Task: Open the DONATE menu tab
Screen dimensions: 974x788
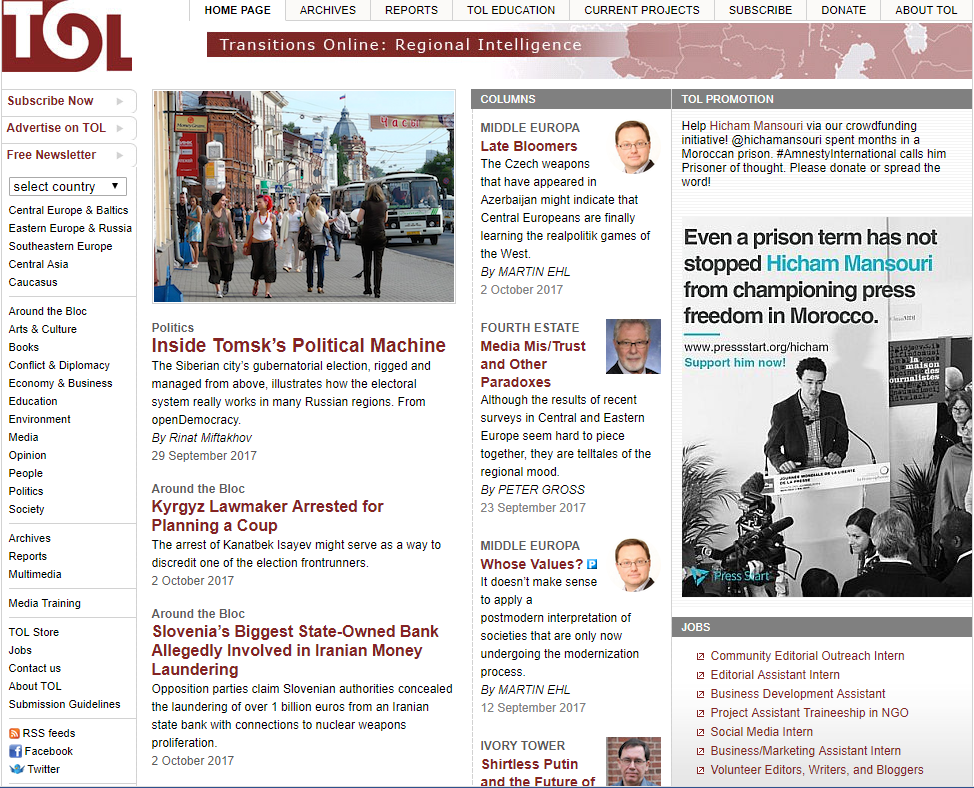Action: 844,11
